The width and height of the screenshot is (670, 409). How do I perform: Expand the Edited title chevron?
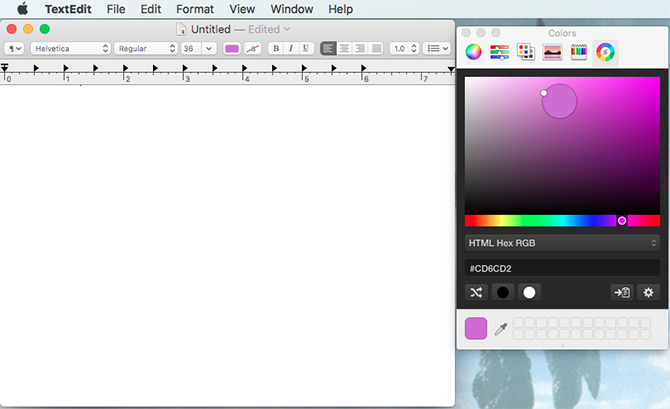(287, 29)
